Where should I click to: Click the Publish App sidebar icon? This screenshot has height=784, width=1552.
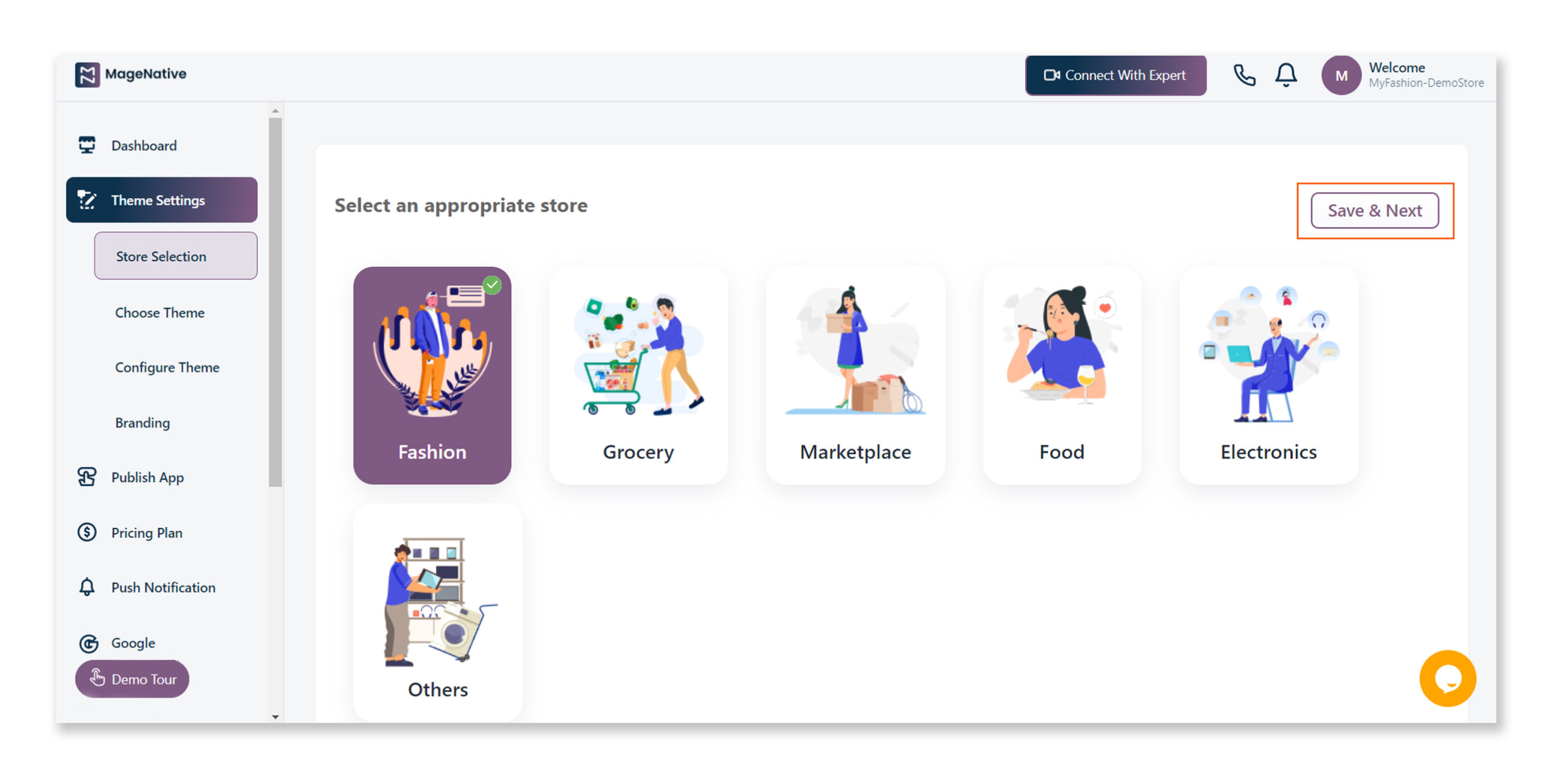tap(87, 477)
